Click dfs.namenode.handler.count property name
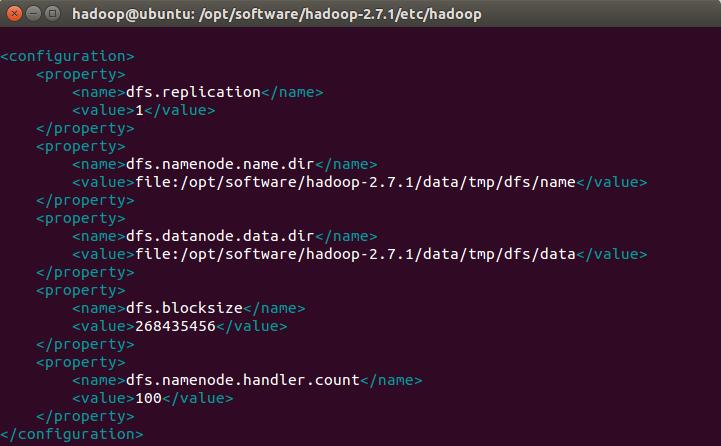The width and height of the screenshot is (721, 446). [x=242, y=380]
